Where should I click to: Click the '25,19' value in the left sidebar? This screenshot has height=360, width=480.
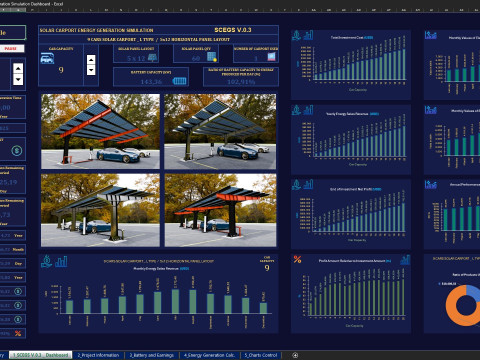[9, 182]
